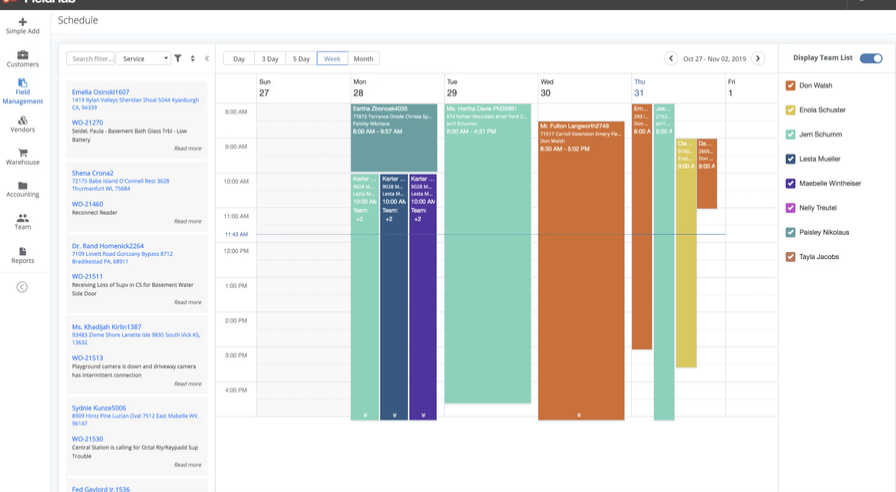Open the Accounting folder icon
This screenshot has width=896, height=492.
(x=22, y=185)
